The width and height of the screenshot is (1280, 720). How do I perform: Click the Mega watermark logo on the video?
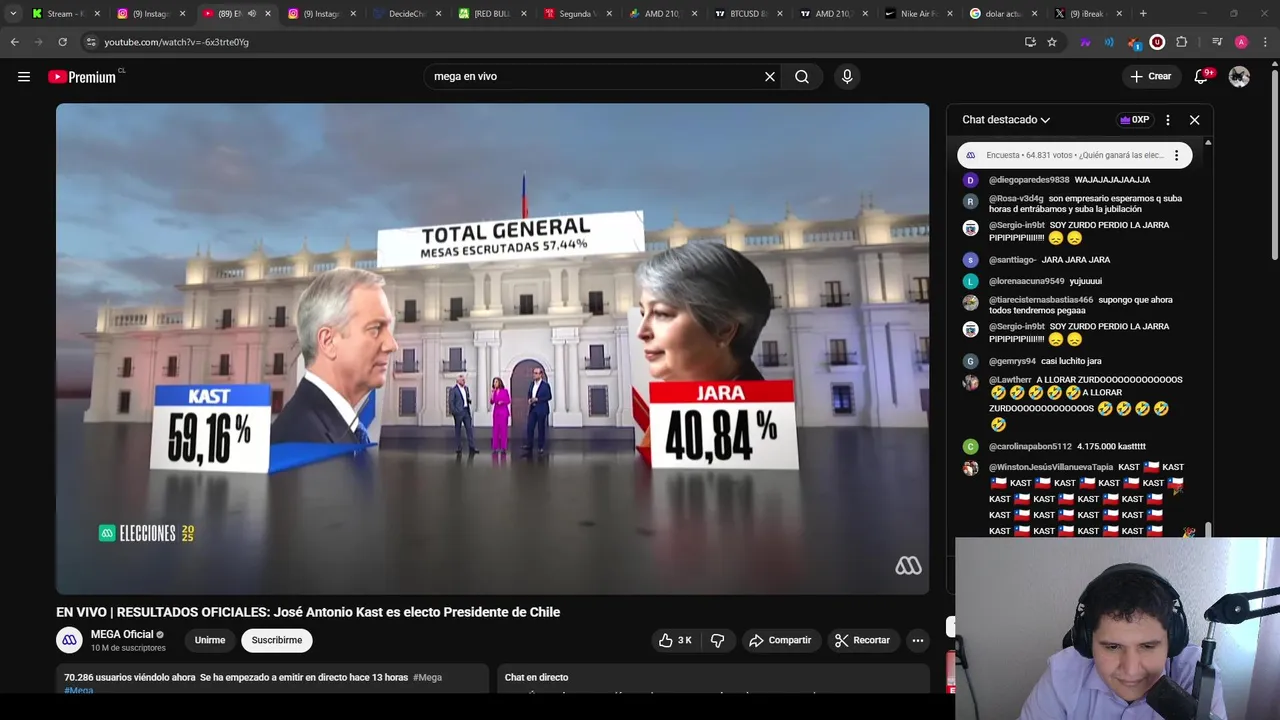[x=908, y=566]
